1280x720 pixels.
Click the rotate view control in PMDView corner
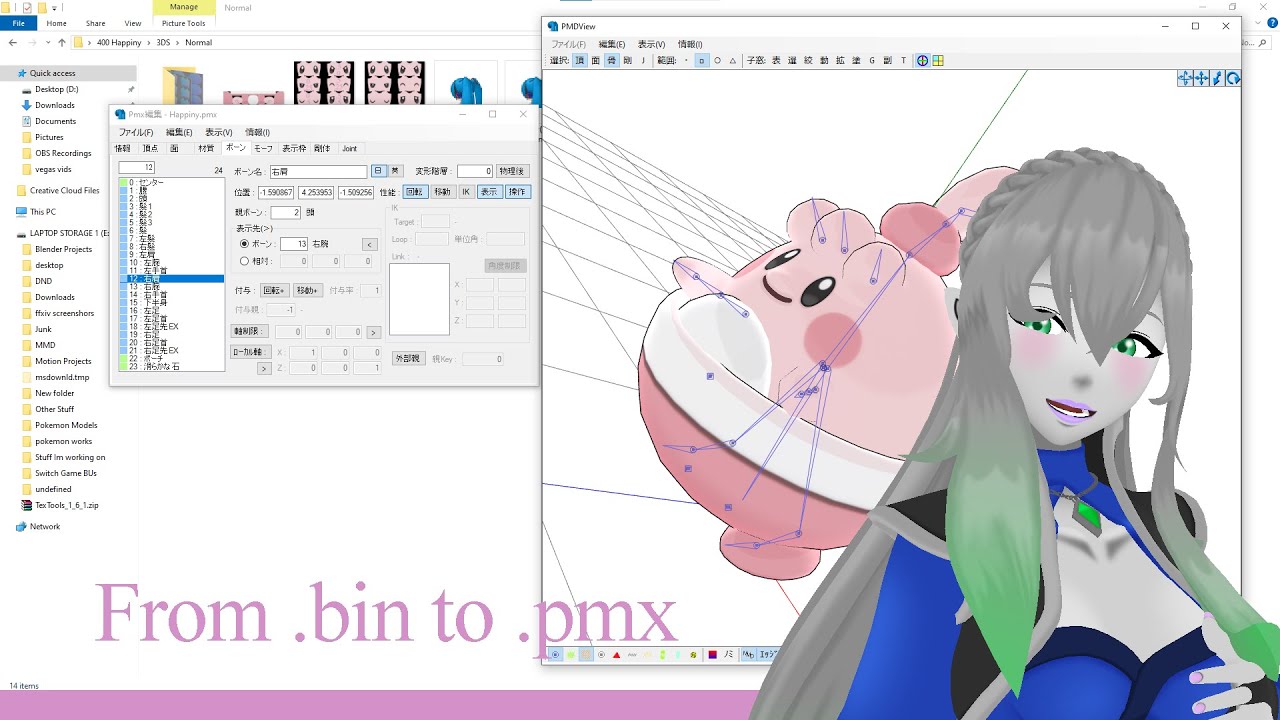(1233, 78)
